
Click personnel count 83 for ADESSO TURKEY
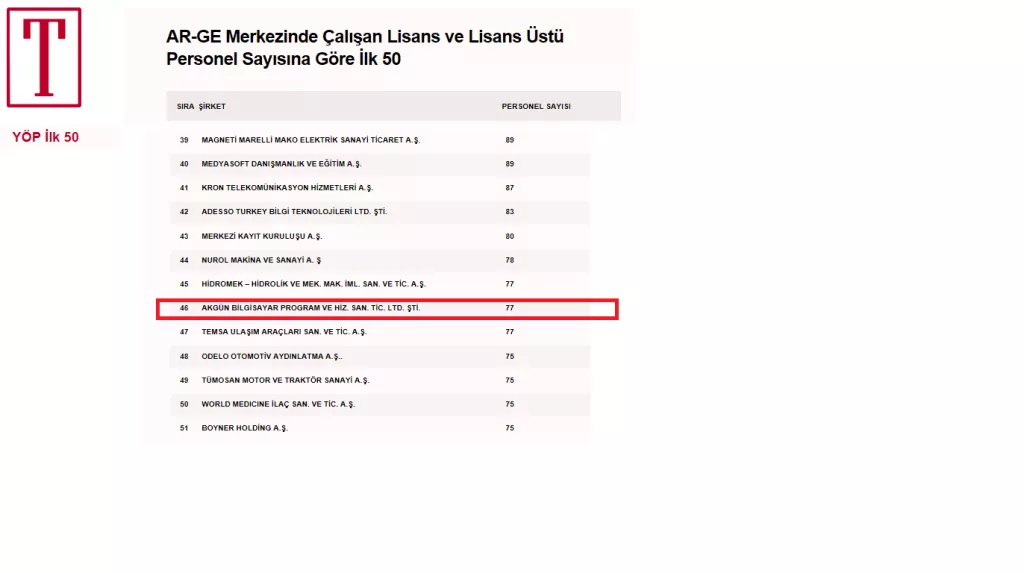click(x=509, y=212)
